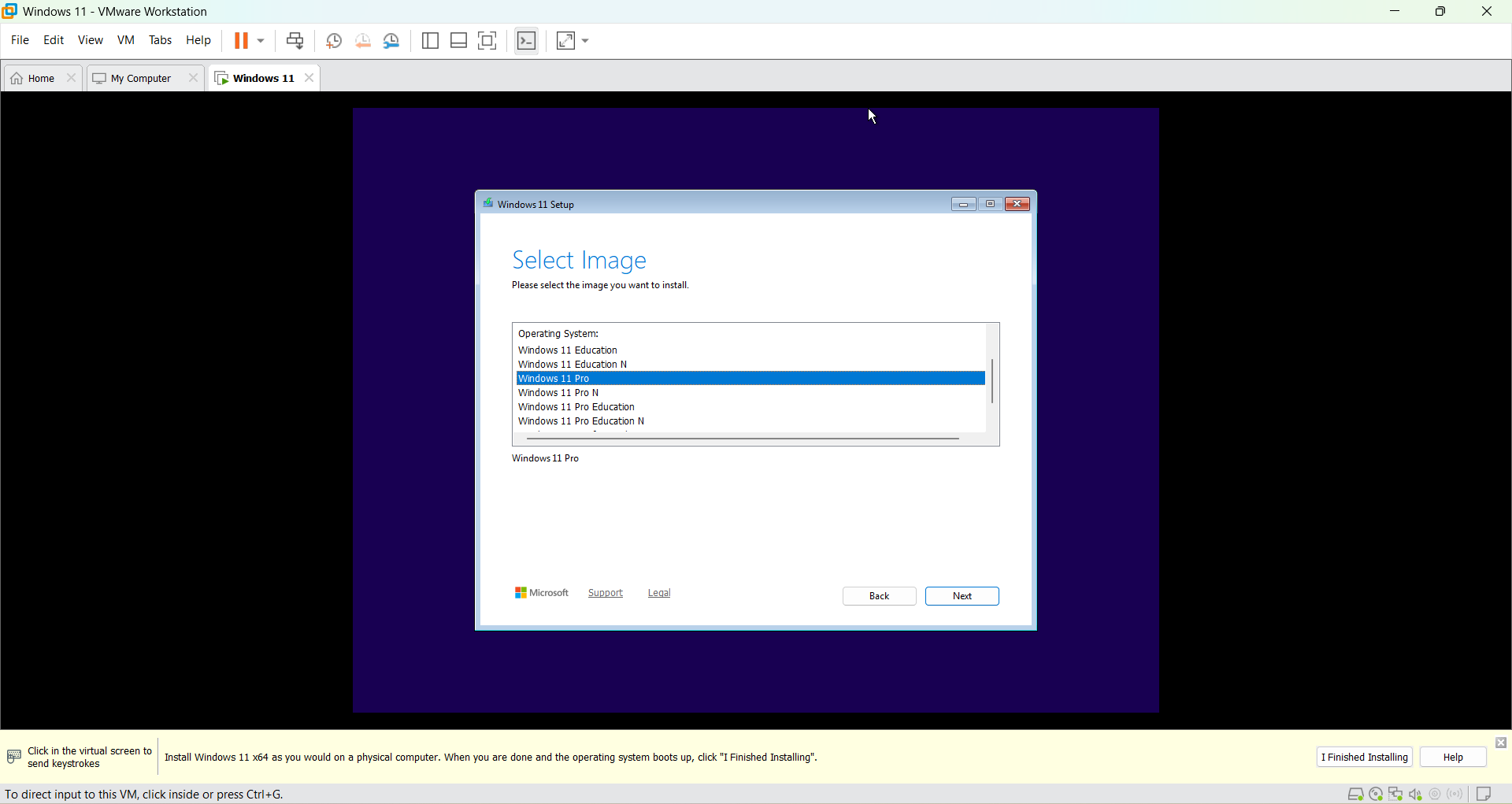Select Windows 11 Pro N

(750, 393)
